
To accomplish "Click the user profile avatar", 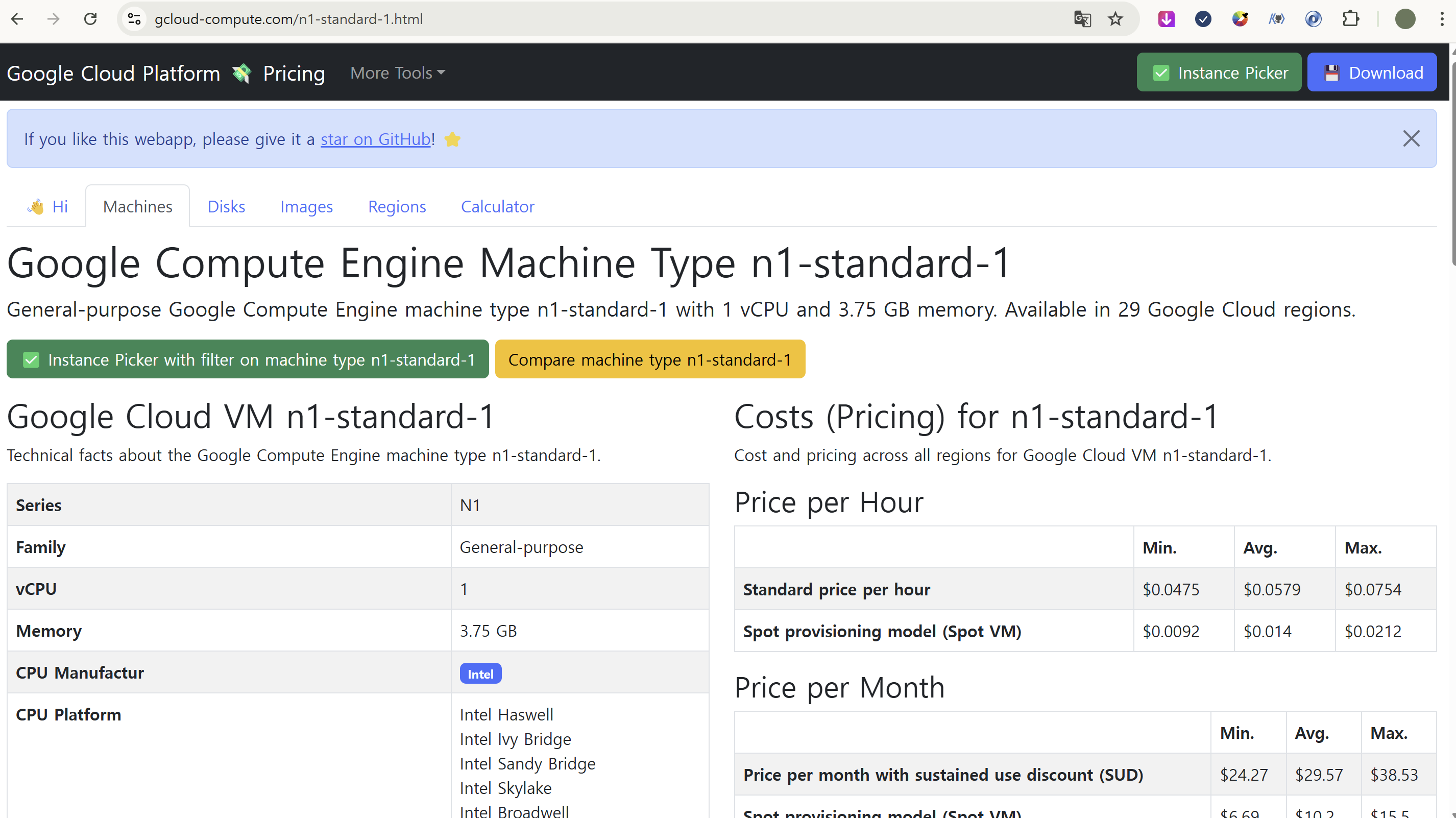I will [x=1405, y=19].
